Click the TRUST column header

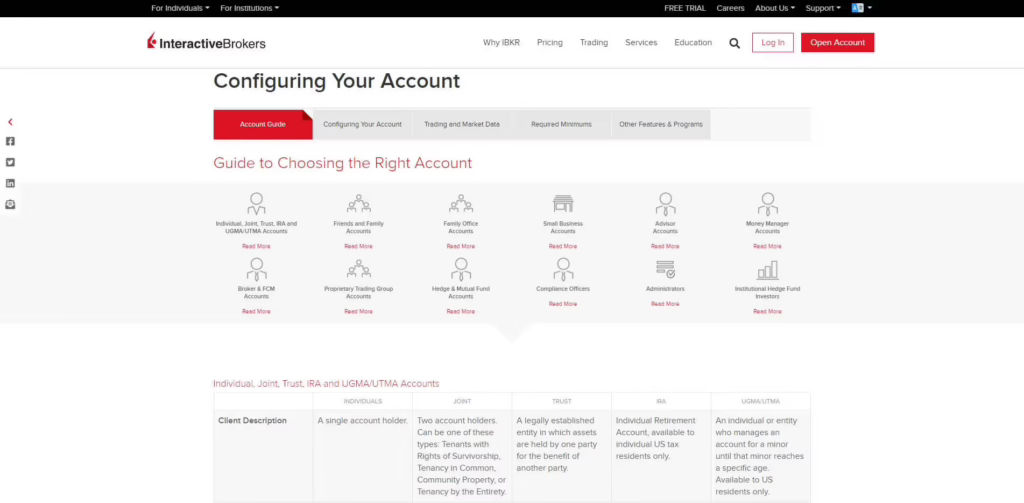[562, 401]
